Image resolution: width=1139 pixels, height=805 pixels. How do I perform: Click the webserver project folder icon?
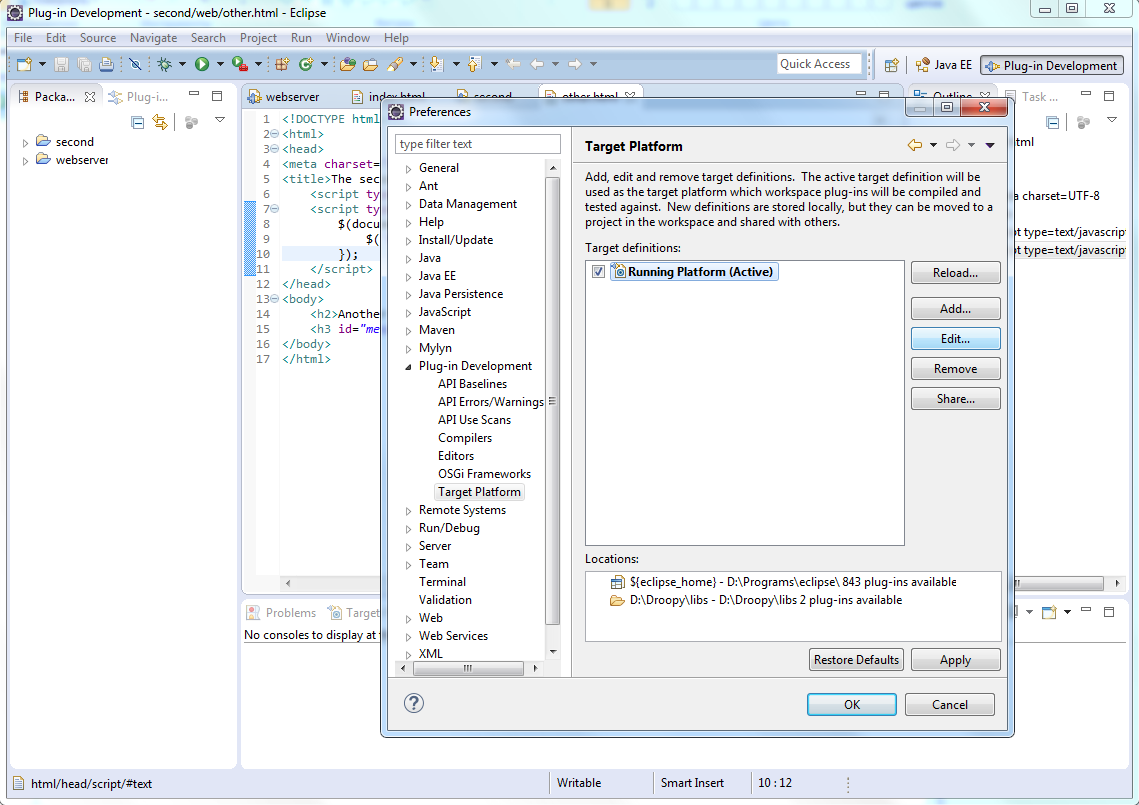pos(44,159)
